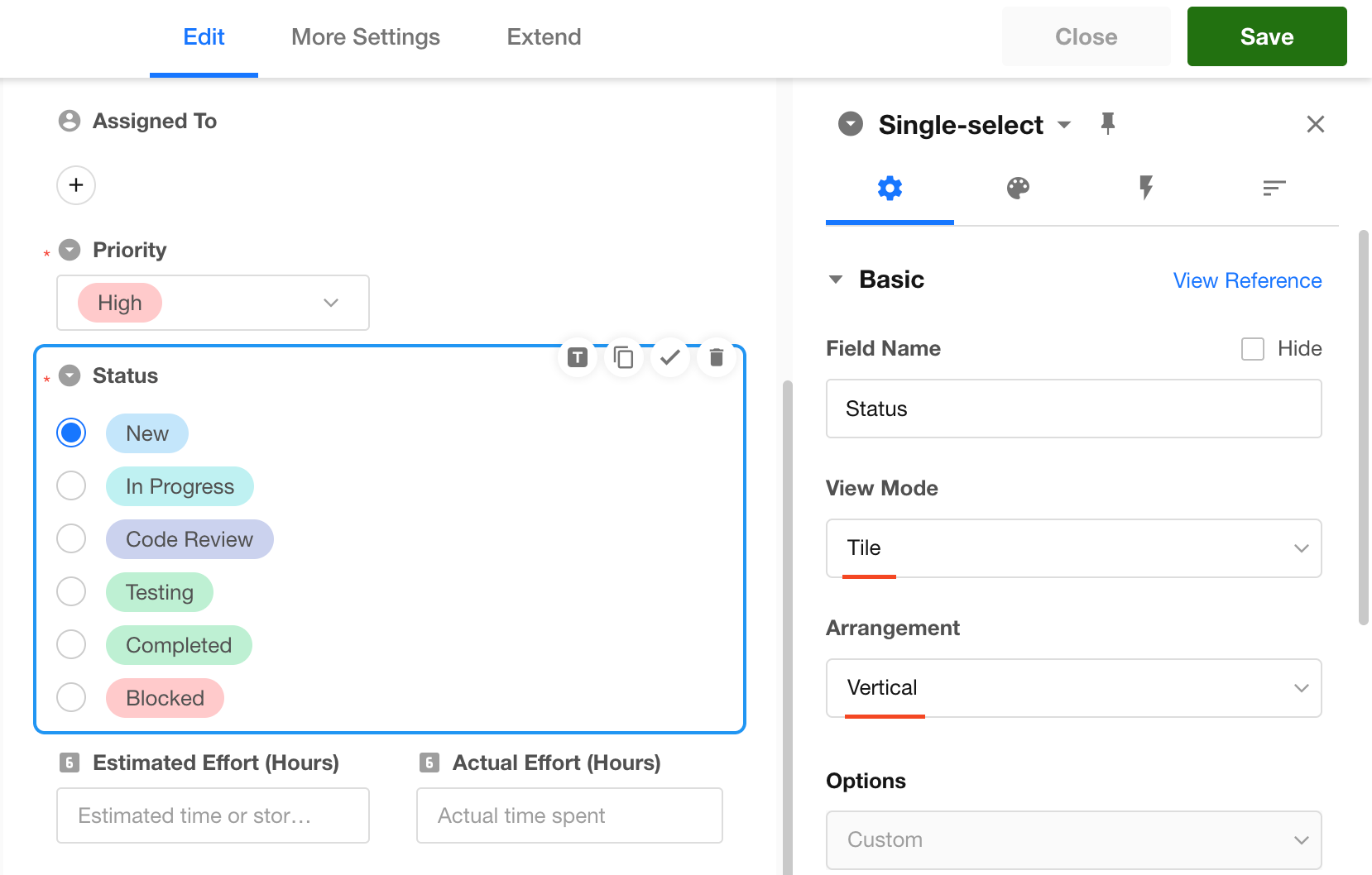Check the Hide field checkbox
This screenshot has width=1372, height=875.
click(x=1253, y=349)
